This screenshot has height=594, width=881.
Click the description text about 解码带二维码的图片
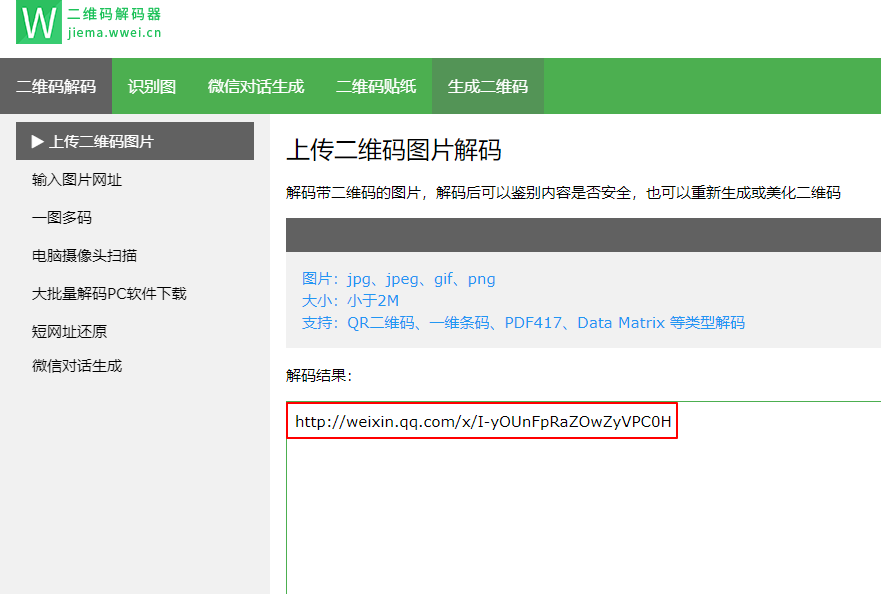tap(563, 193)
